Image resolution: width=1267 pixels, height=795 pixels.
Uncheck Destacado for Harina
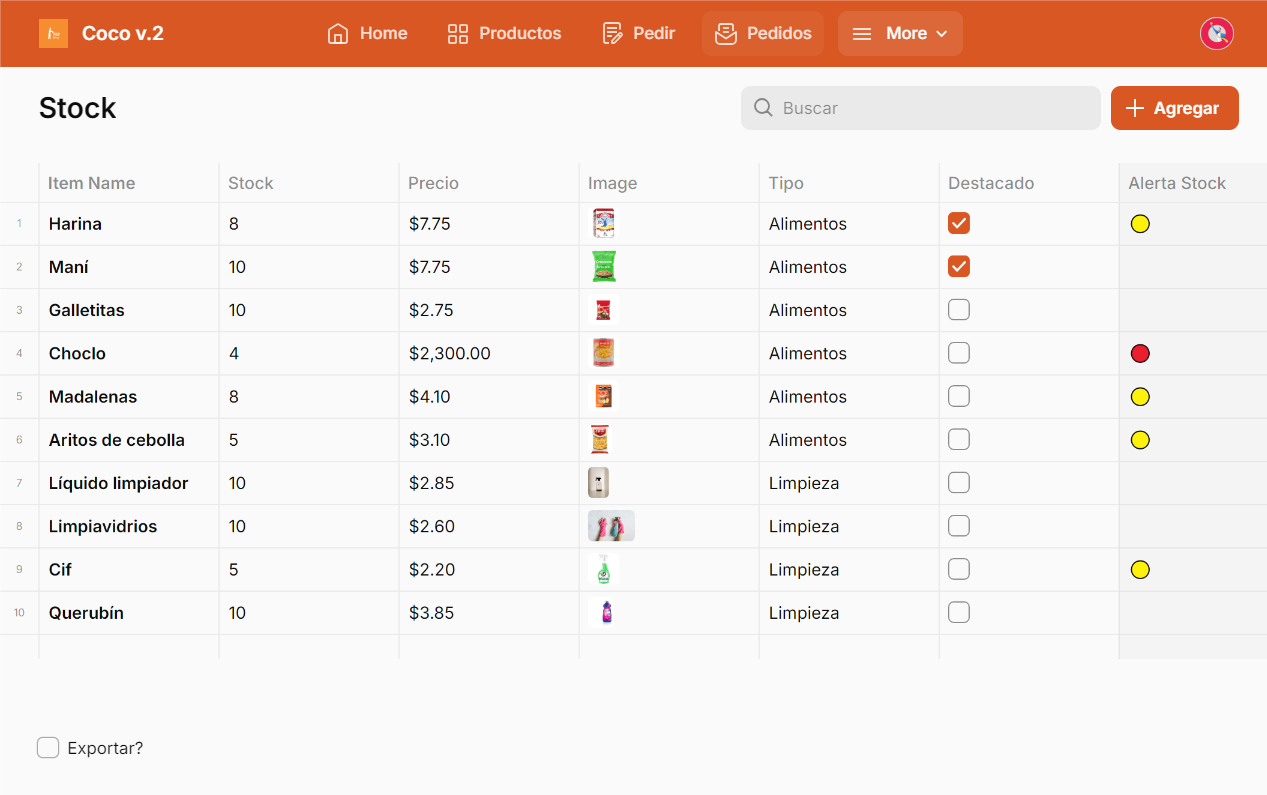pyautogui.click(x=959, y=223)
